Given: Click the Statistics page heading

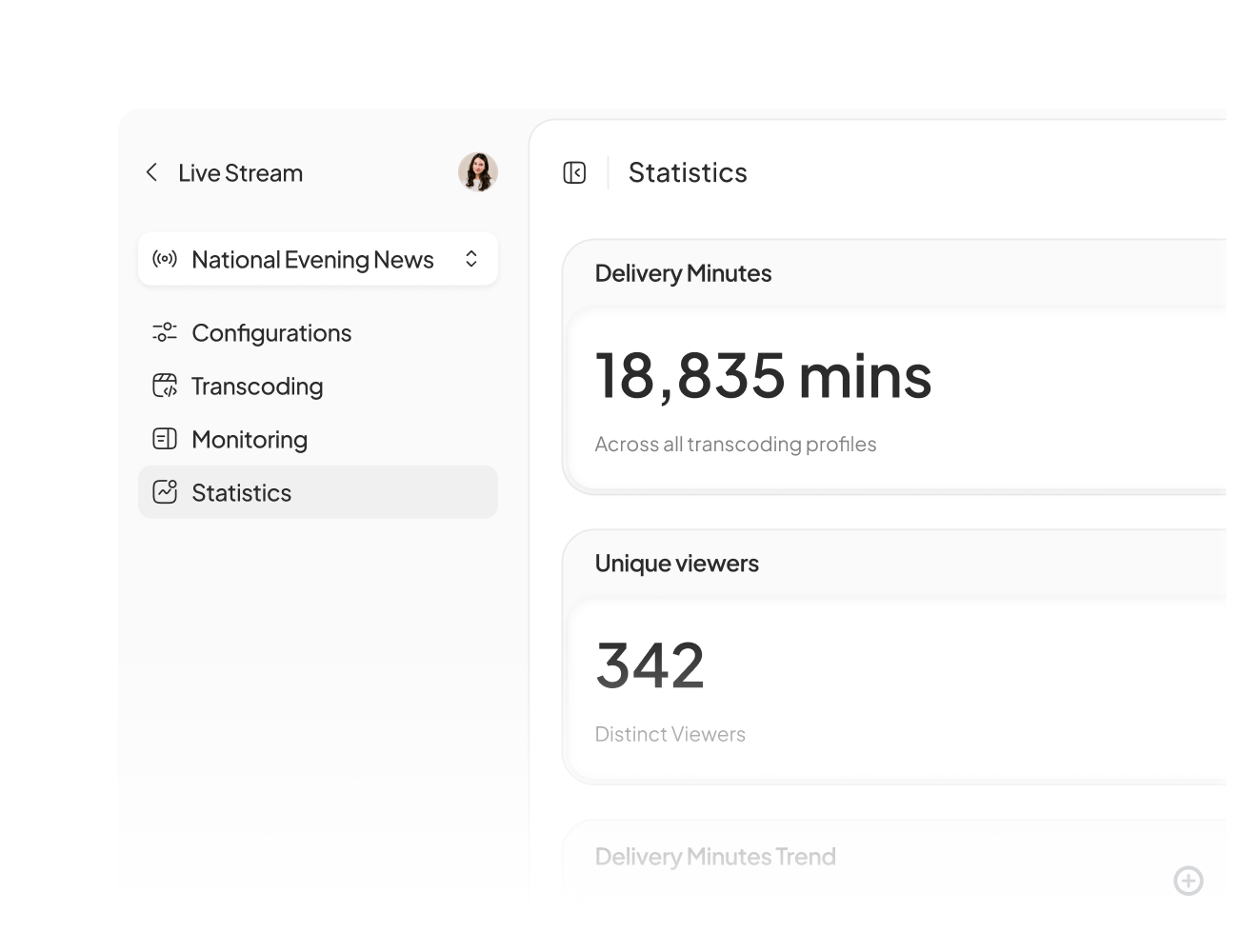Looking at the screenshot, I should pos(688,172).
